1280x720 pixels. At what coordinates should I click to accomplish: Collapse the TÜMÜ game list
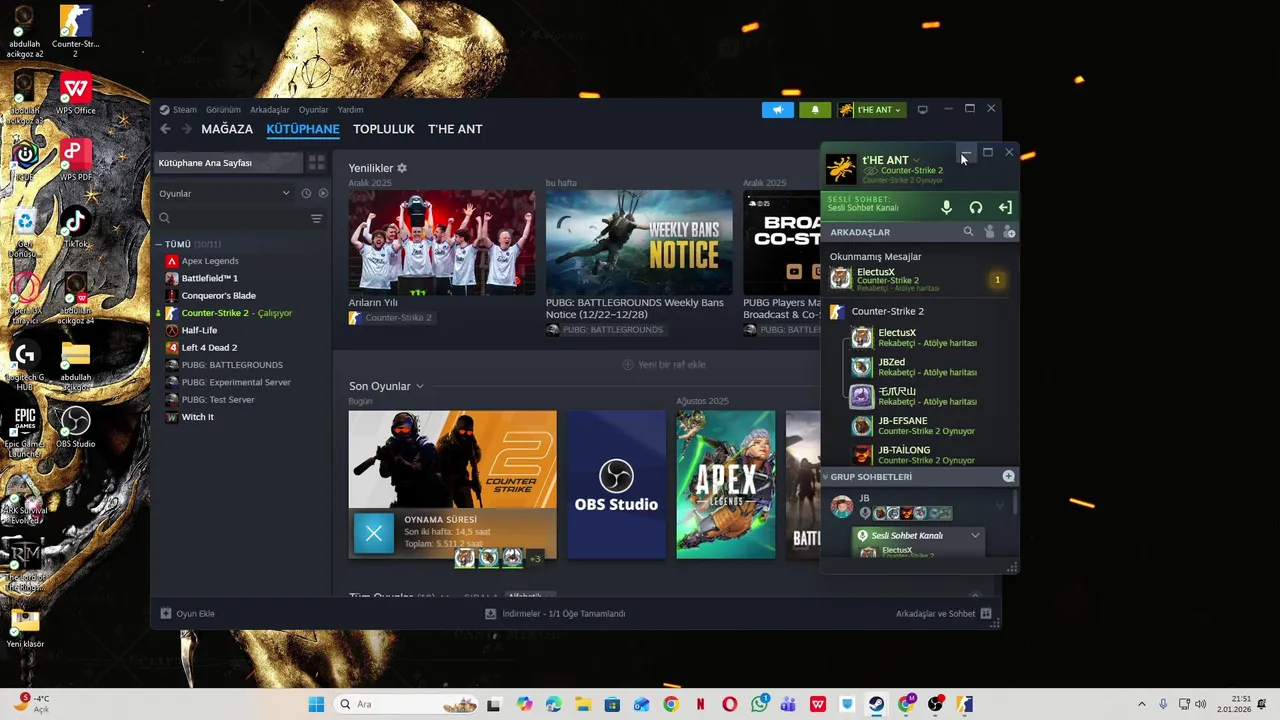pyautogui.click(x=158, y=244)
